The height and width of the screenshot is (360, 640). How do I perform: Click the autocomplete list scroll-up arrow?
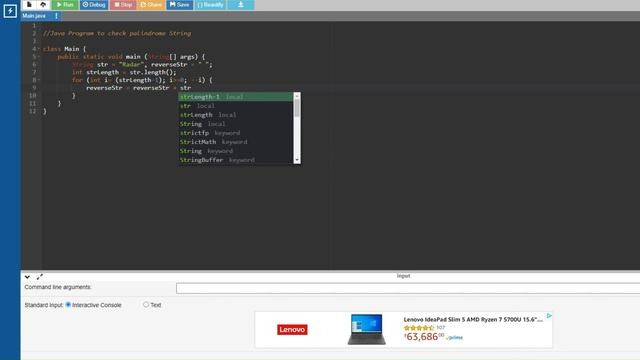(297, 96)
